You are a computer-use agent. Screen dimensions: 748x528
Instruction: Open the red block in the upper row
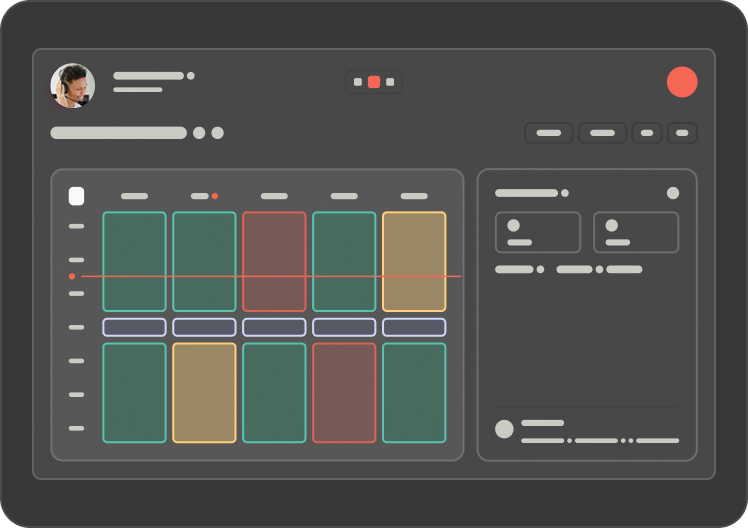274,261
